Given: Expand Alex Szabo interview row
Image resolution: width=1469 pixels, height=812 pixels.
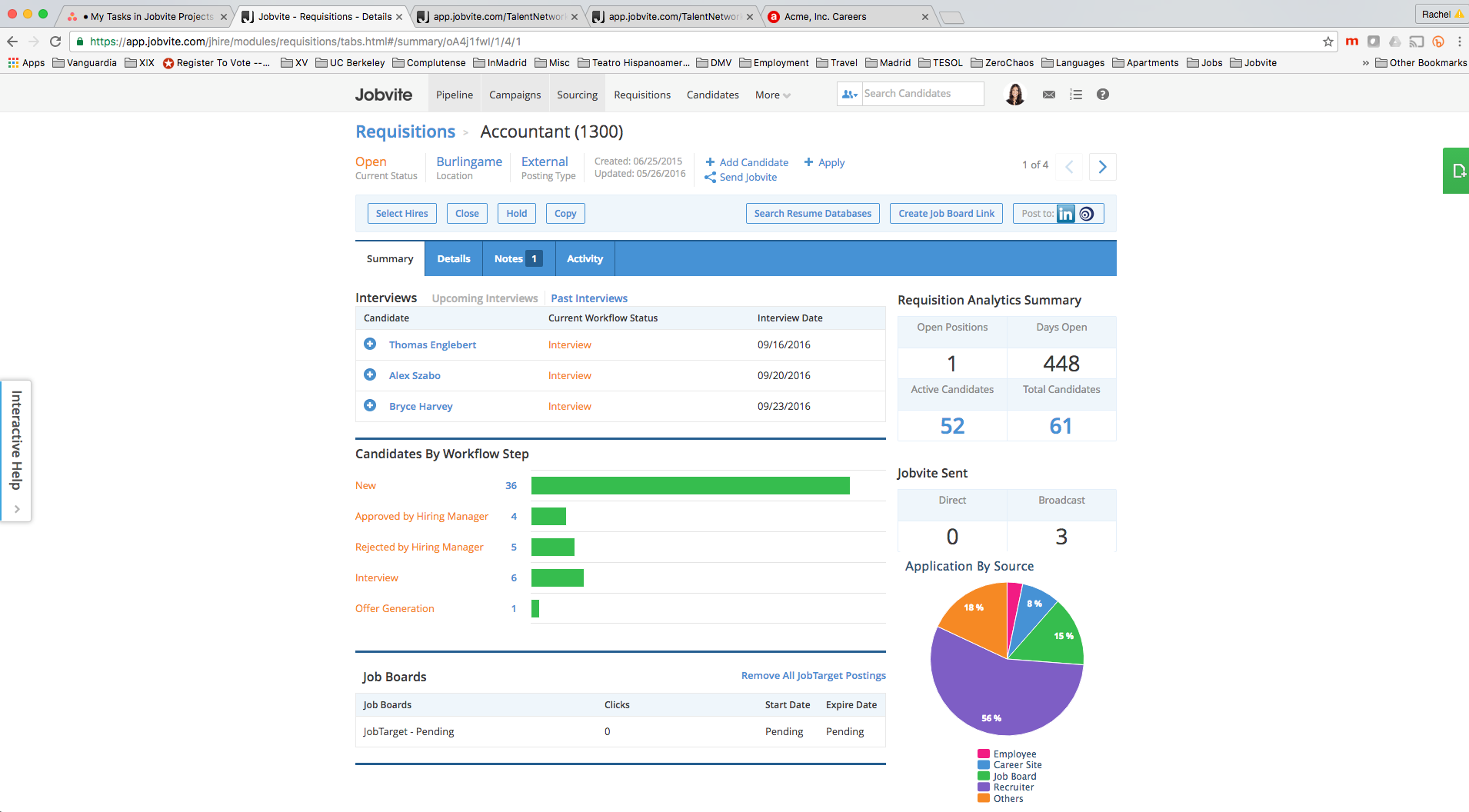Looking at the screenshot, I should 370,375.
